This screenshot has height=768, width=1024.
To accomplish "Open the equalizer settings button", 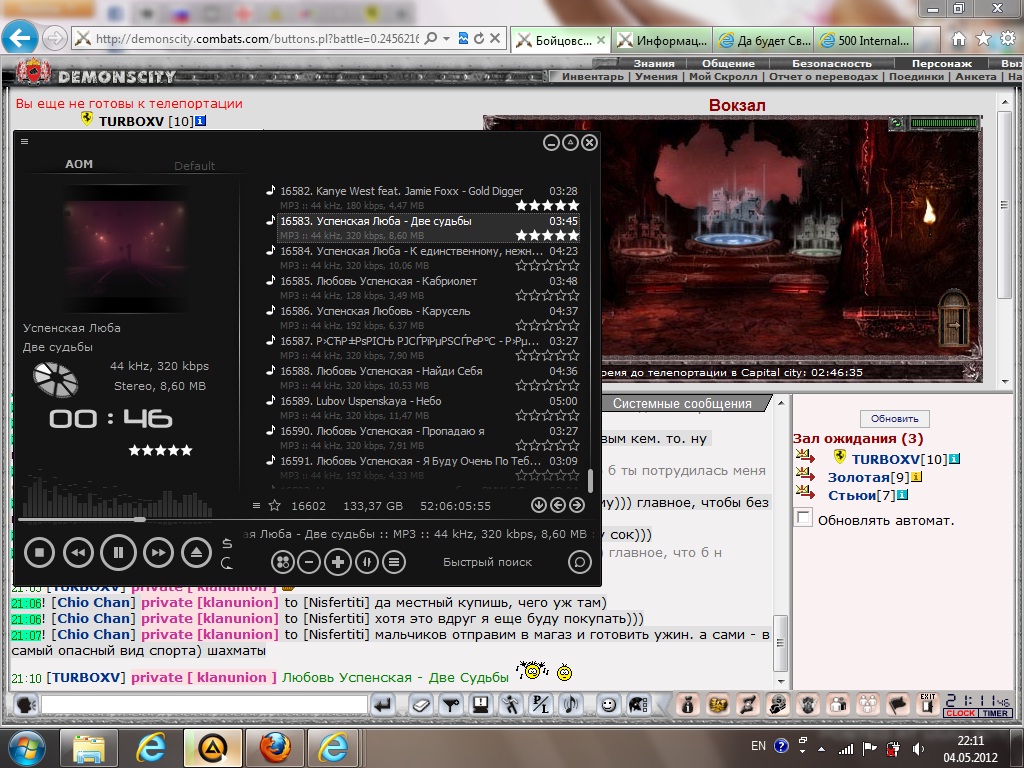I will click(x=366, y=562).
